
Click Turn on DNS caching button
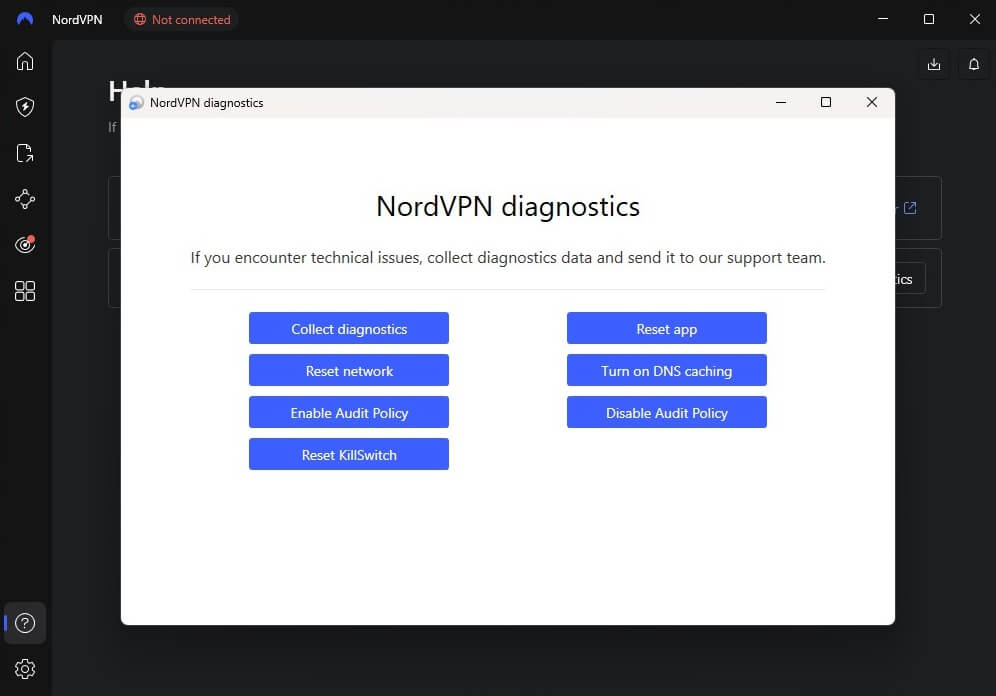tap(667, 370)
